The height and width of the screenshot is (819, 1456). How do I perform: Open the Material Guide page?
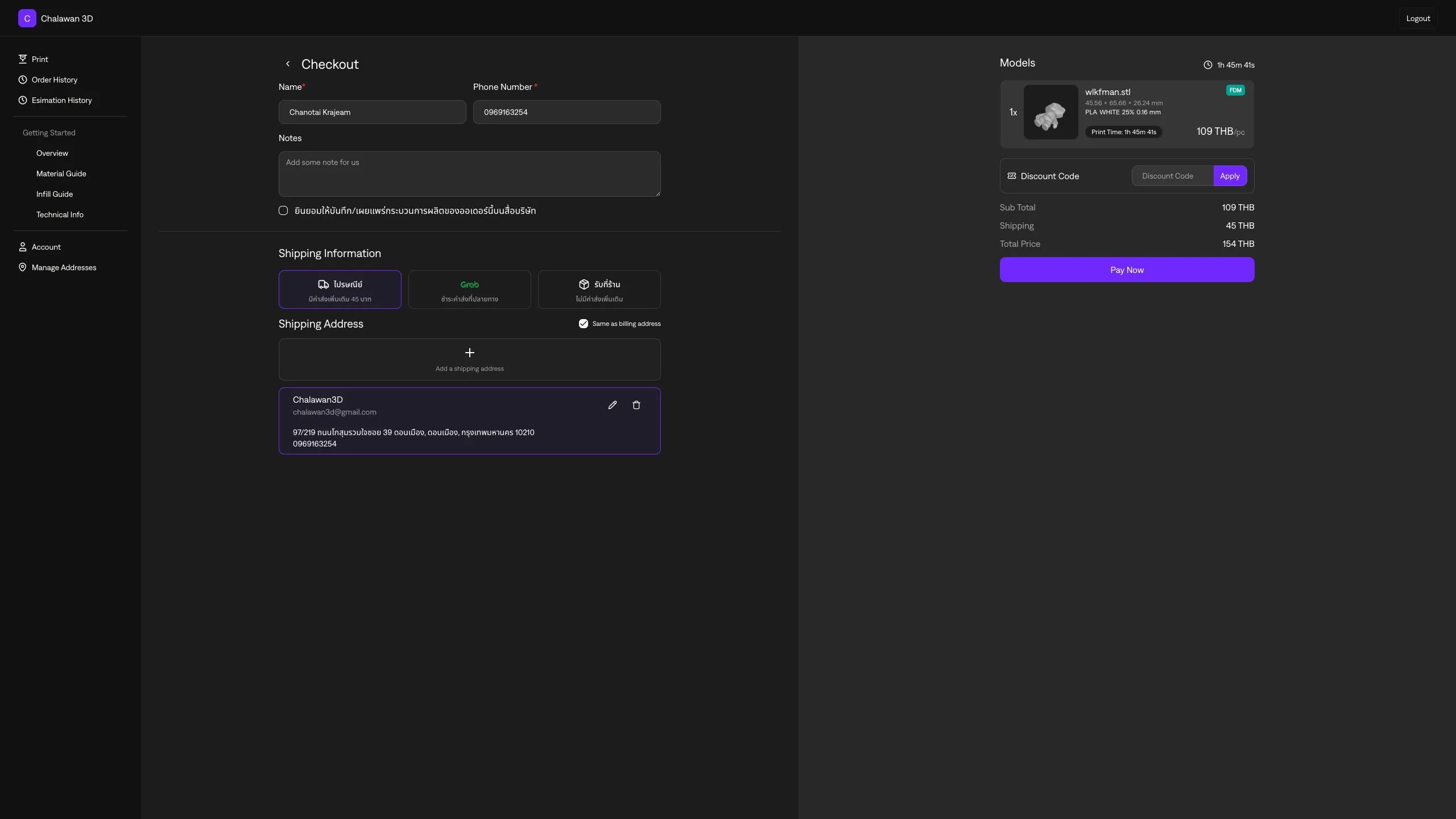click(61, 173)
